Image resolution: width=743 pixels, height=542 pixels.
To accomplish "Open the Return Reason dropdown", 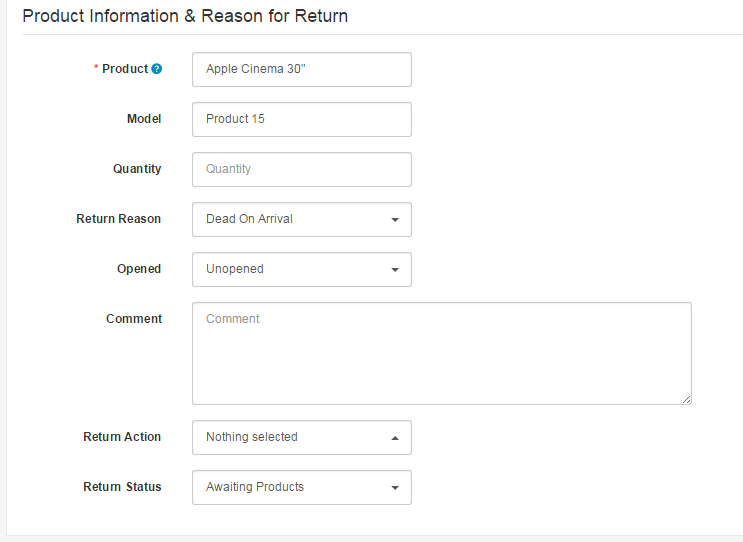I will (302, 219).
